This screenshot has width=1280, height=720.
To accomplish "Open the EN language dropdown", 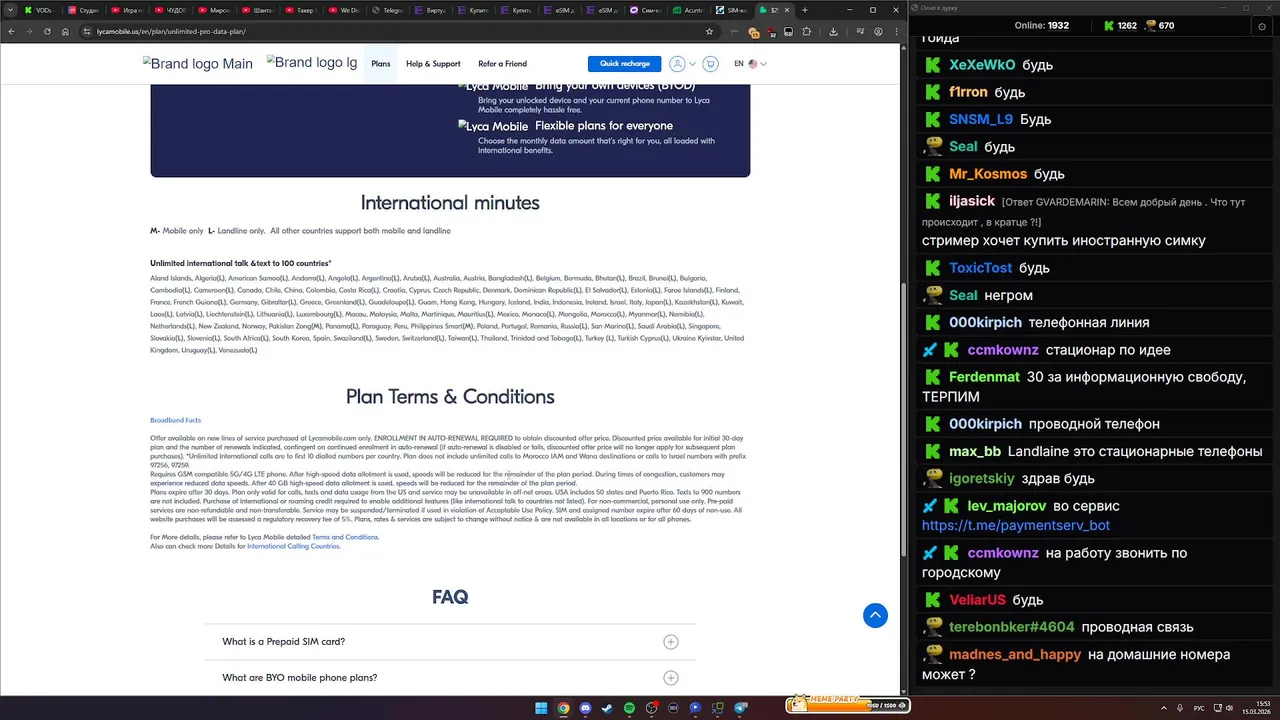I will pyautogui.click(x=750, y=63).
